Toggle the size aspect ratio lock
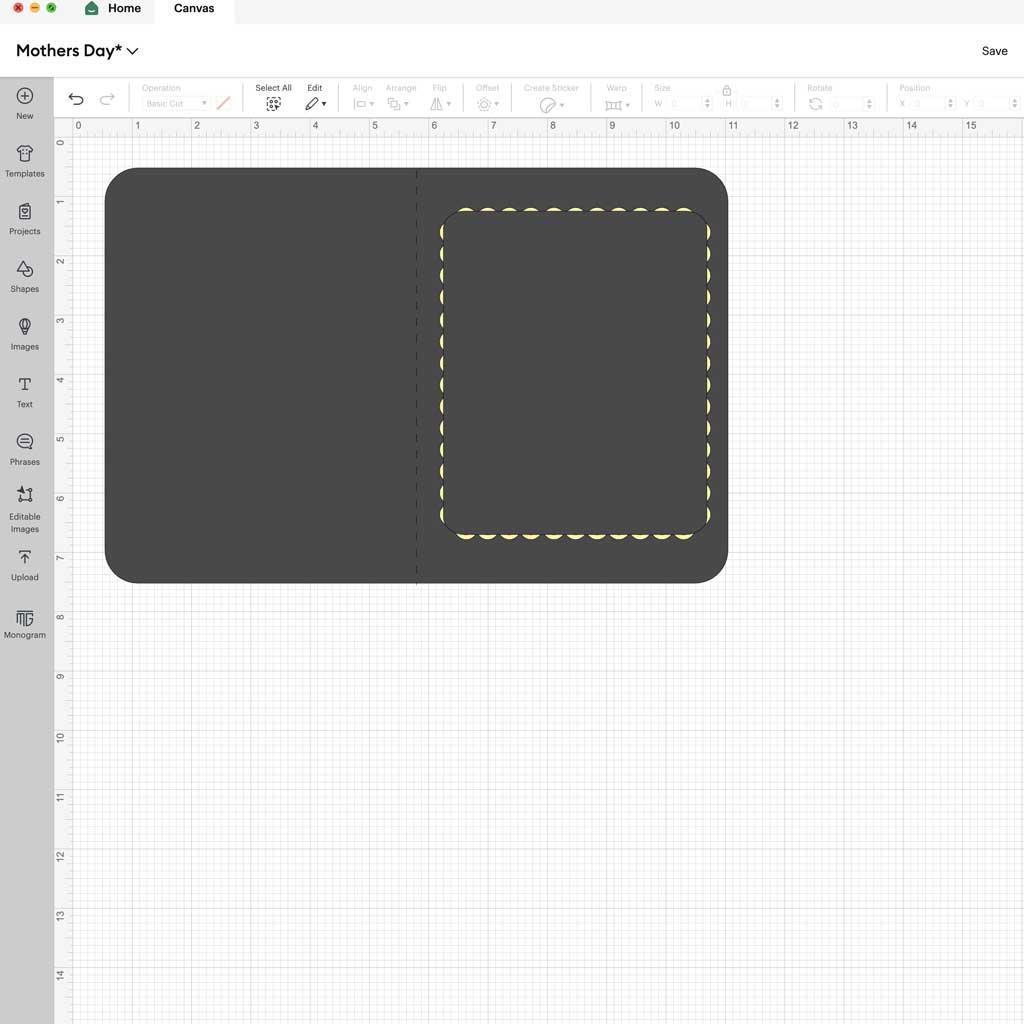1024x1024 pixels. [x=727, y=90]
